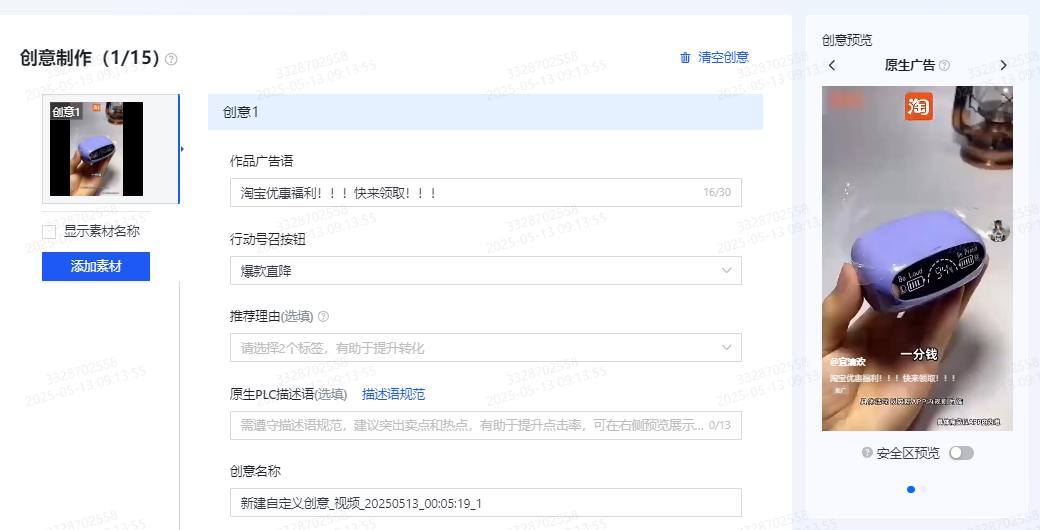Click the 清空创意 link text
This screenshot has width=1040, height=530.
724,58
